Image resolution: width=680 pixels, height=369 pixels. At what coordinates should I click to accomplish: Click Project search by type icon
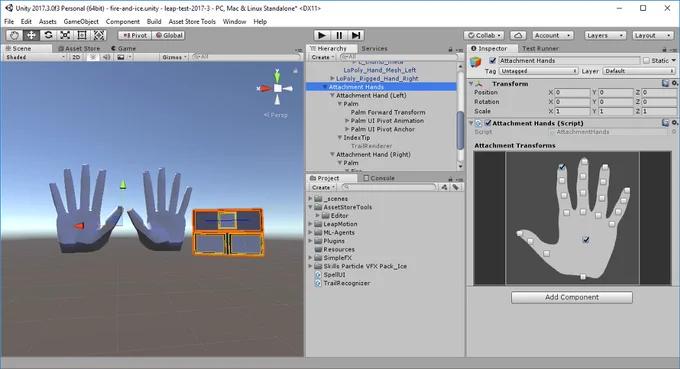(444, 187)
